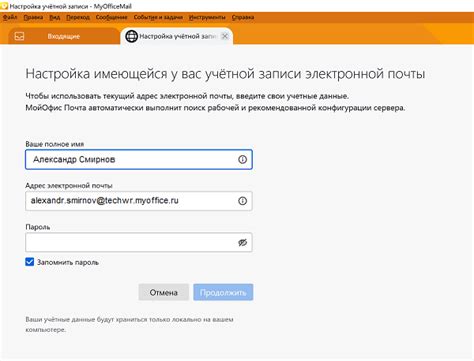This screenshot has width=474, height=361.
Task: Click the inbox tray icon
Action: (19, 36)
